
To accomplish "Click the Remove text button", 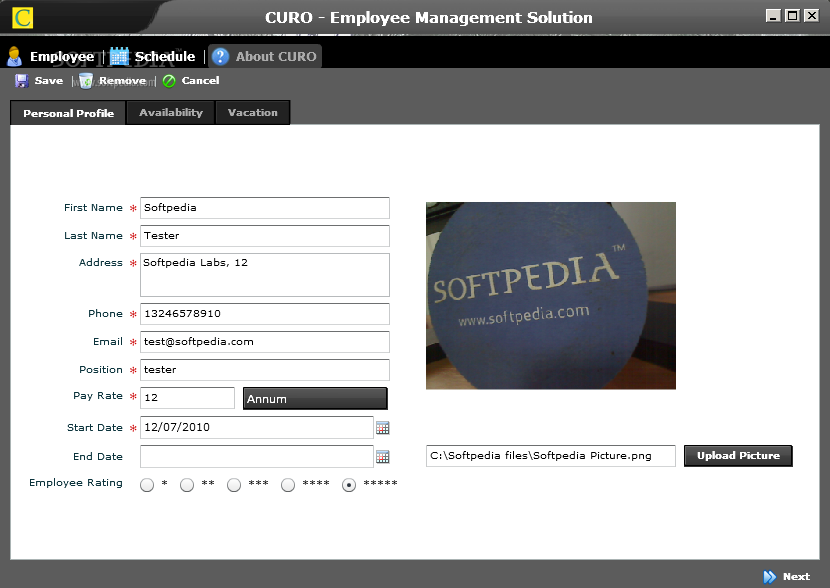I will pos(122,80).
